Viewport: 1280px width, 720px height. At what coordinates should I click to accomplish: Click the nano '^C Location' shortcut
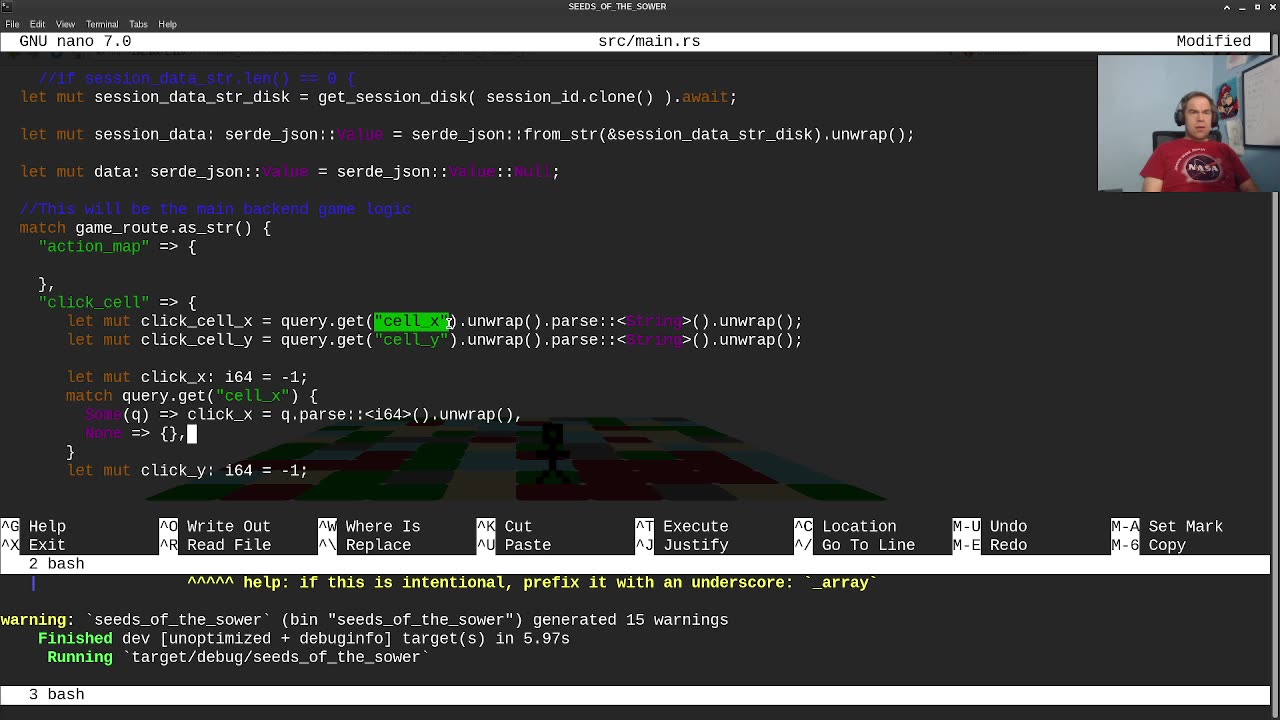845,526
